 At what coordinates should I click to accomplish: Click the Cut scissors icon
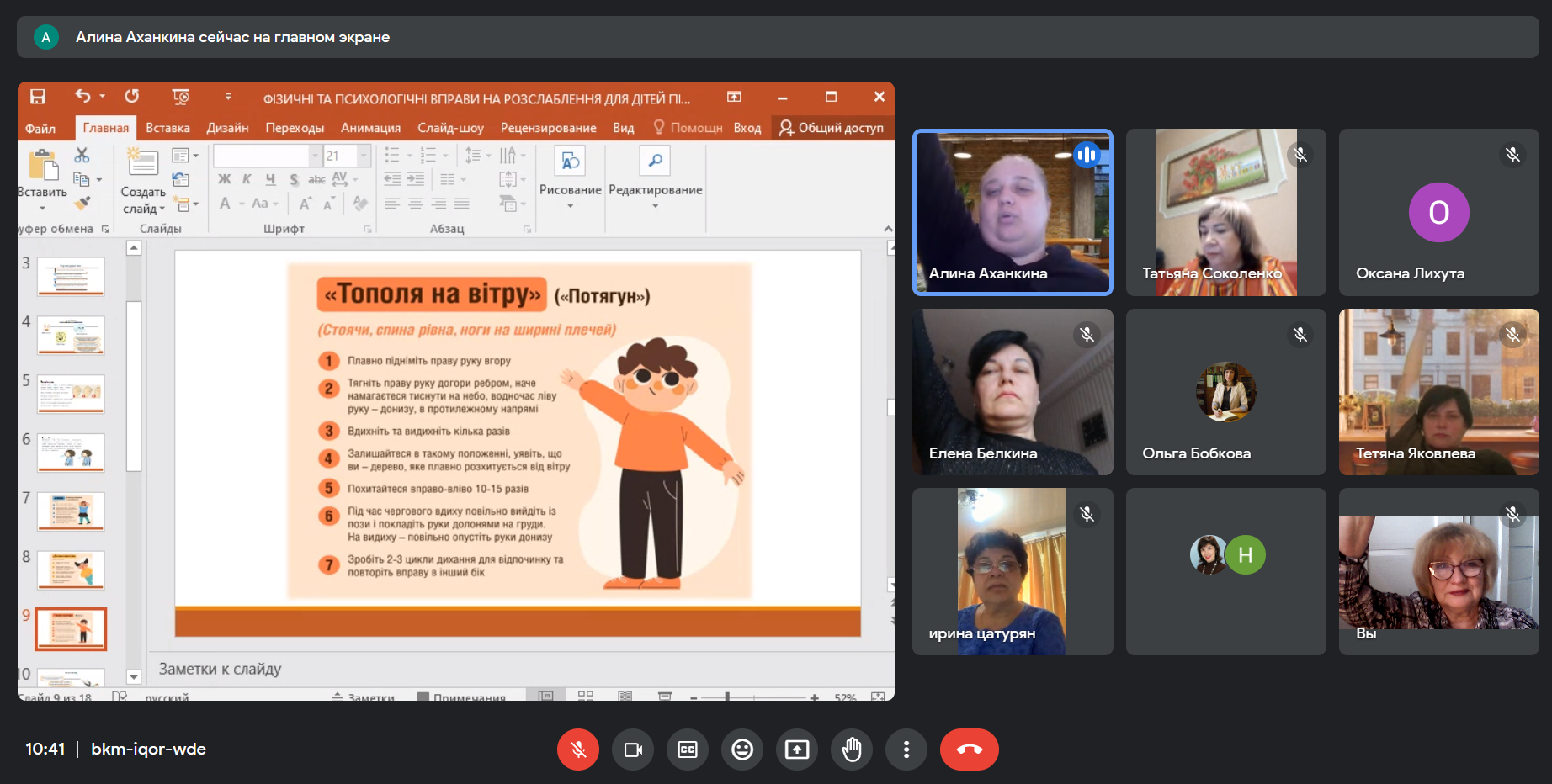(82, 156)
